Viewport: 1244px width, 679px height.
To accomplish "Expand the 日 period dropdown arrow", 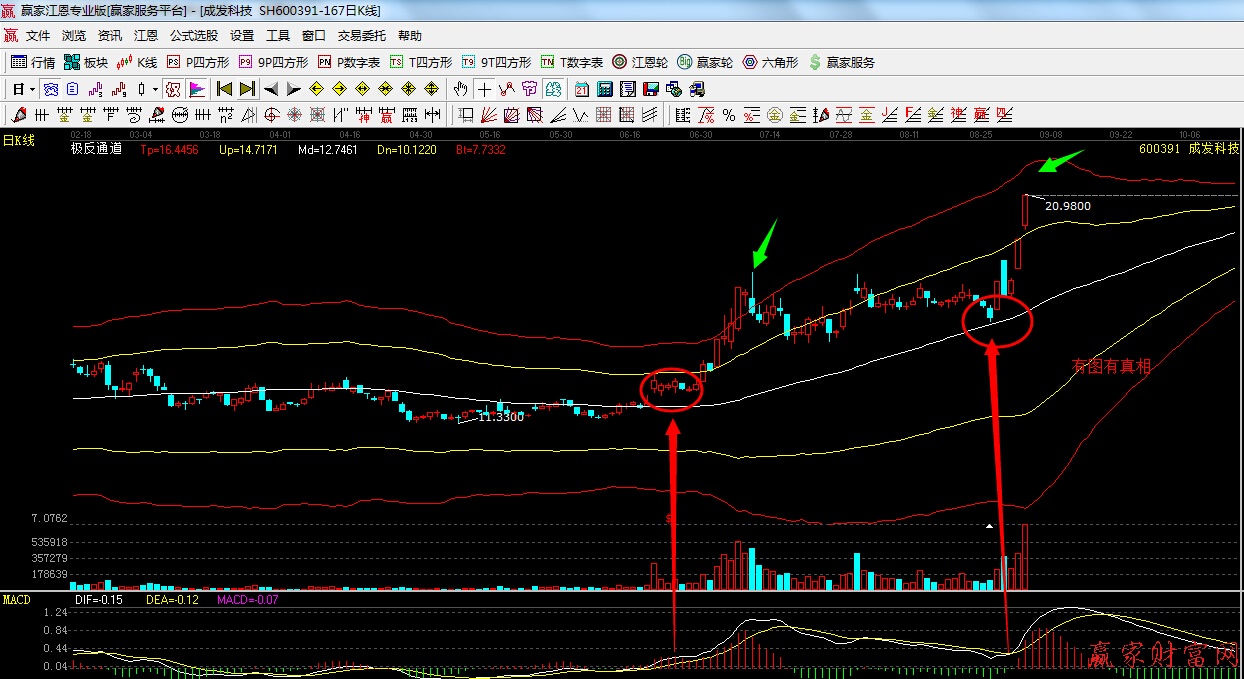I will [32, 89].
